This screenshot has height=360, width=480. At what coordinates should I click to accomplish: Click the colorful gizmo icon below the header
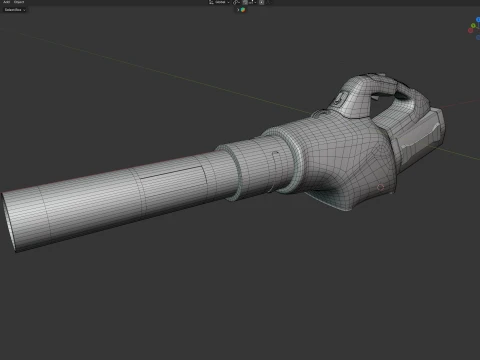(243, 10)
